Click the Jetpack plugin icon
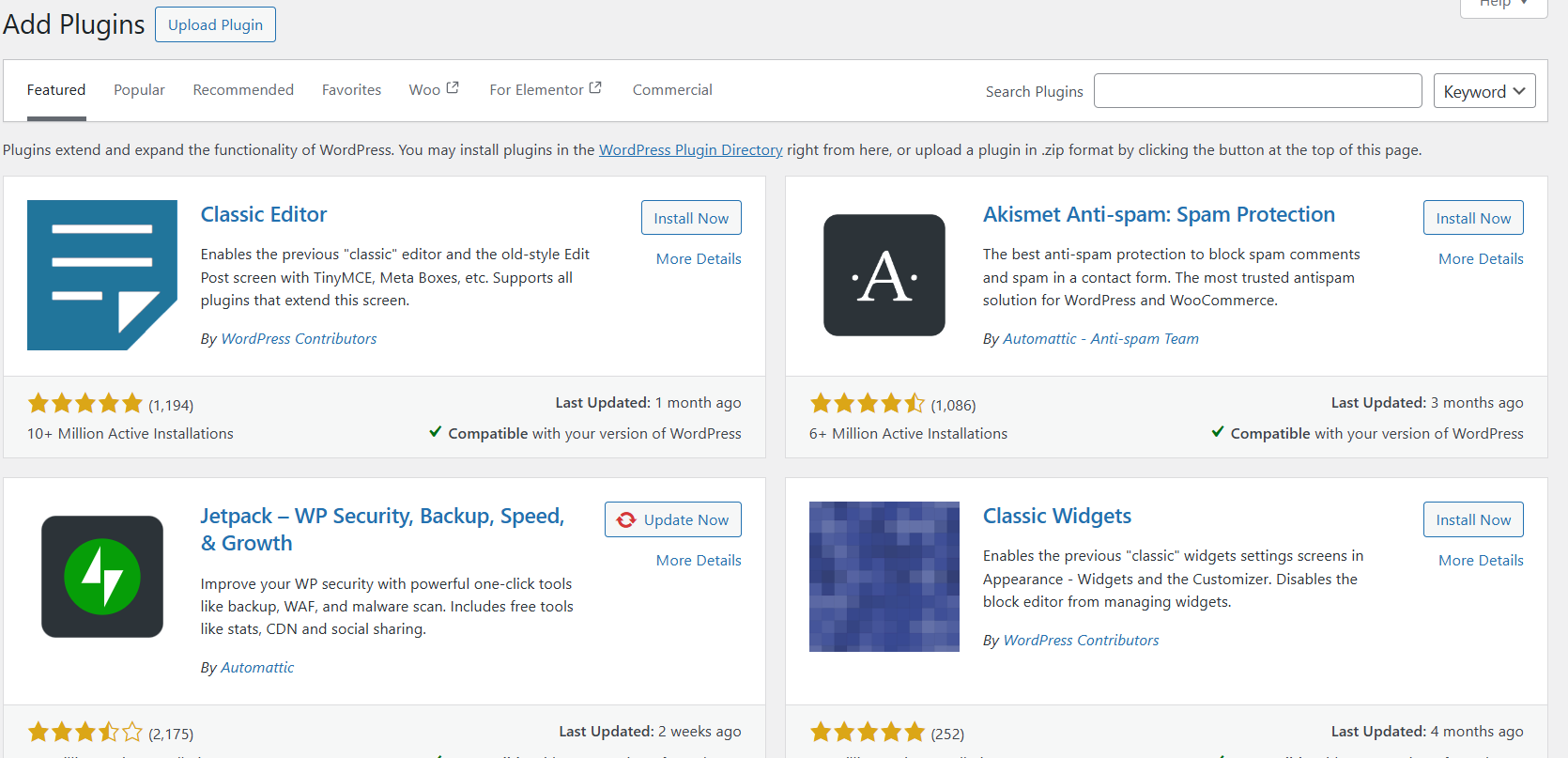Screen dimensions: 1568x758 pos(101,577)
